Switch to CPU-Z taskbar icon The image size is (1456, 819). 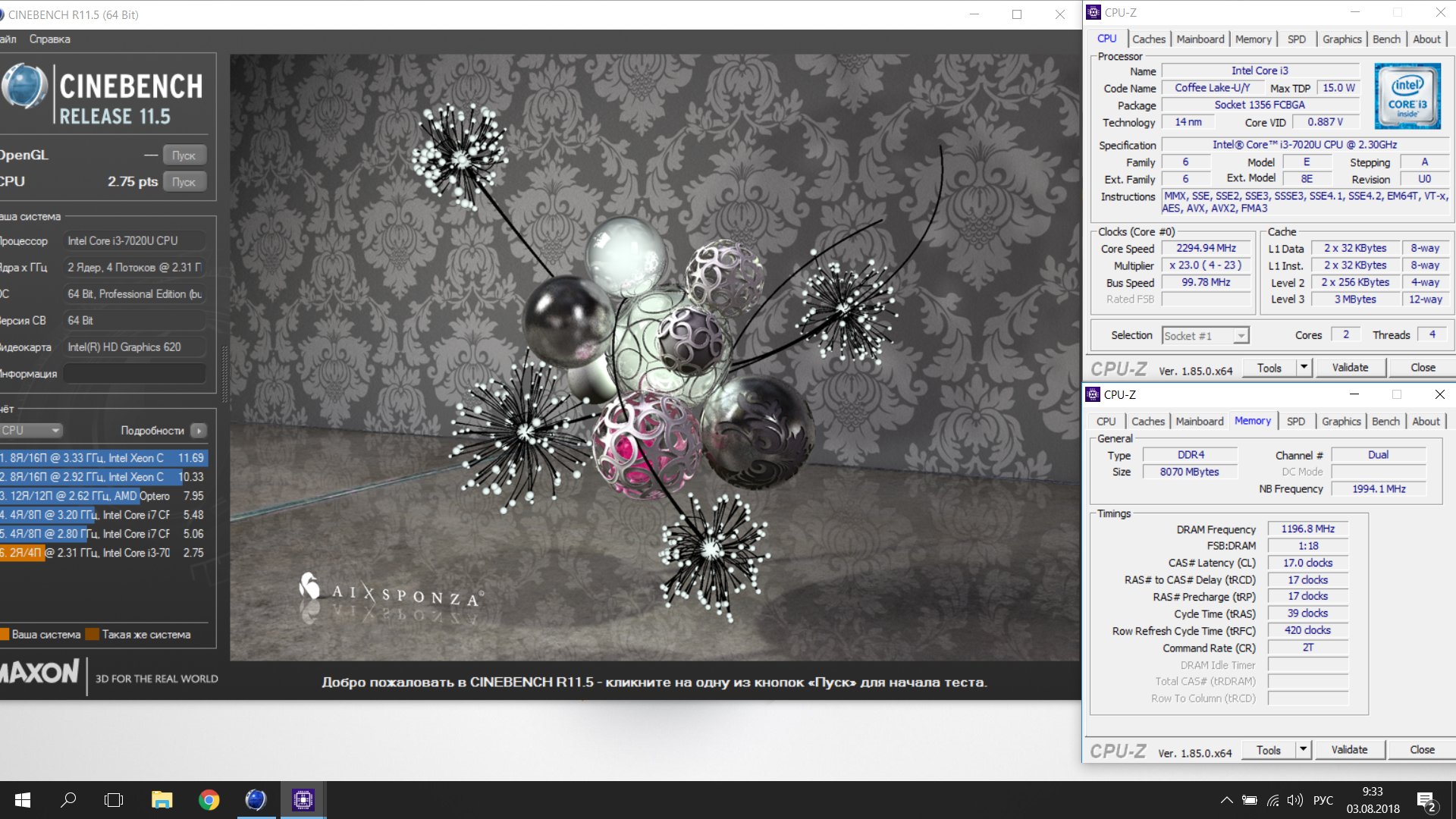point(303,800)
